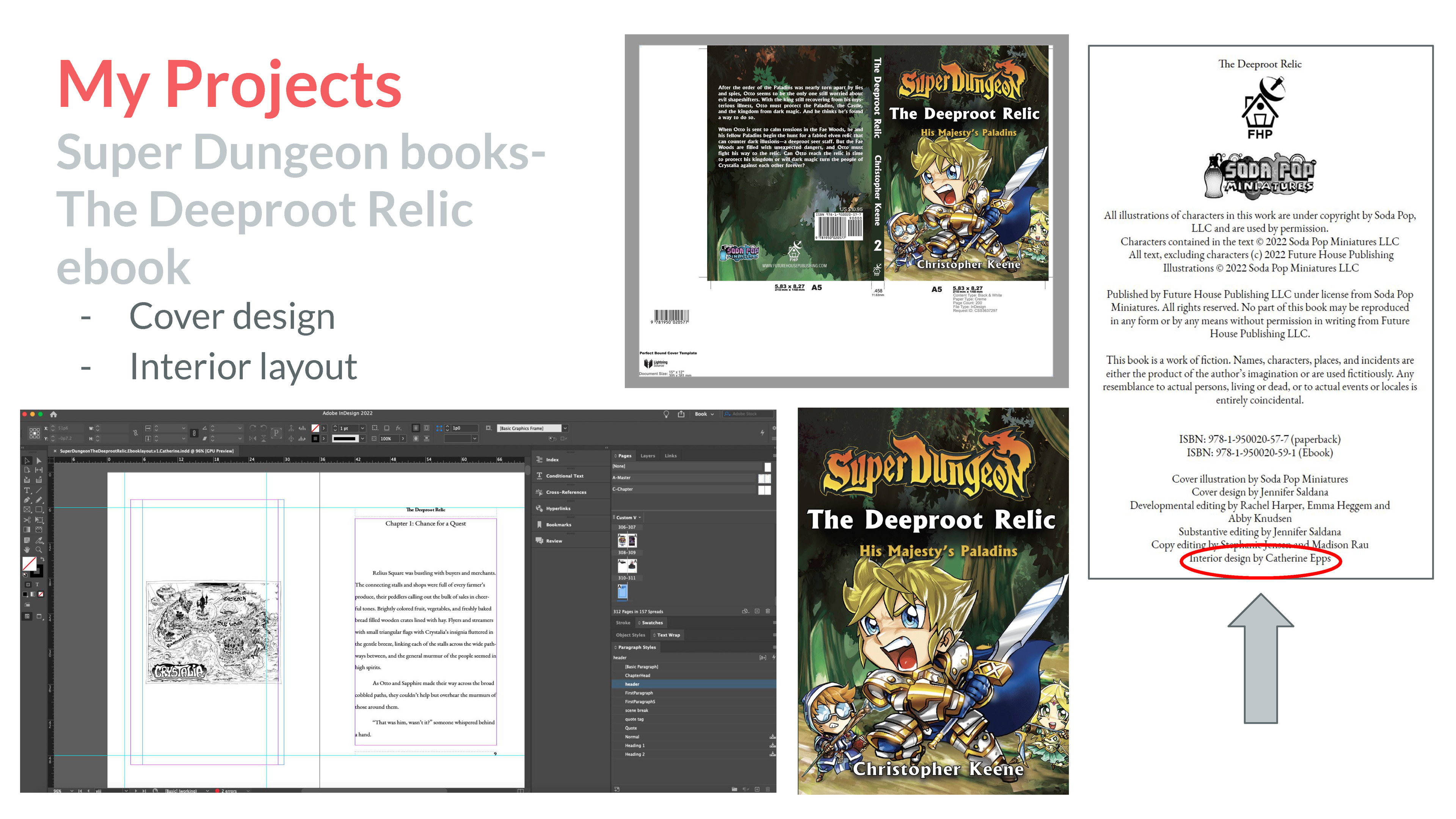This screenshot has height=819, width=1456.
Task: Click the new page icon in Pages panel
Action: pyautogui.click(x=757, y=611)
